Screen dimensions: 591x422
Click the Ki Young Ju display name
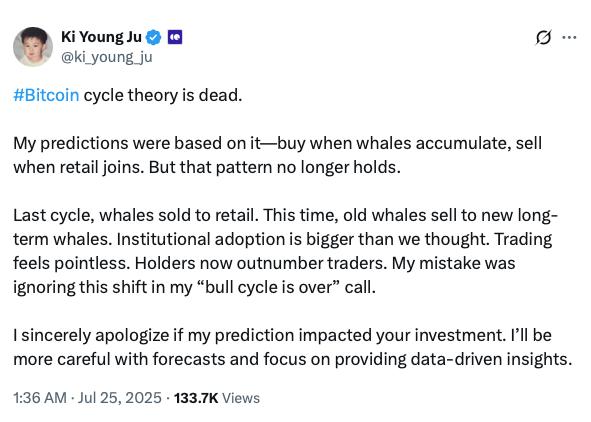101,37
